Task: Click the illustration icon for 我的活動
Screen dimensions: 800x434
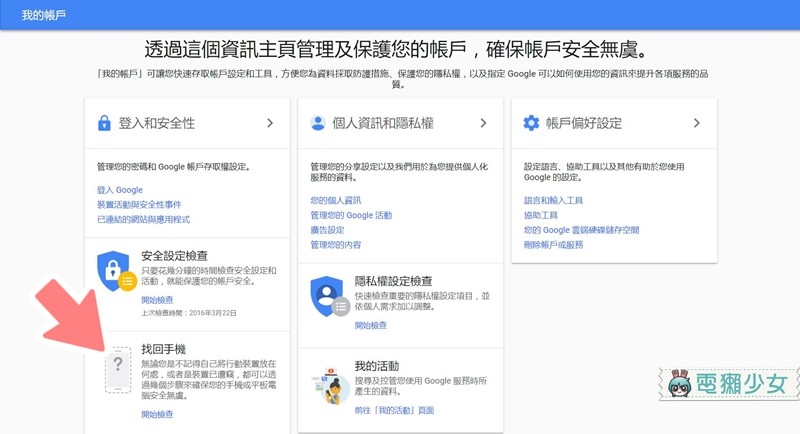Action: tap(330, 386)
